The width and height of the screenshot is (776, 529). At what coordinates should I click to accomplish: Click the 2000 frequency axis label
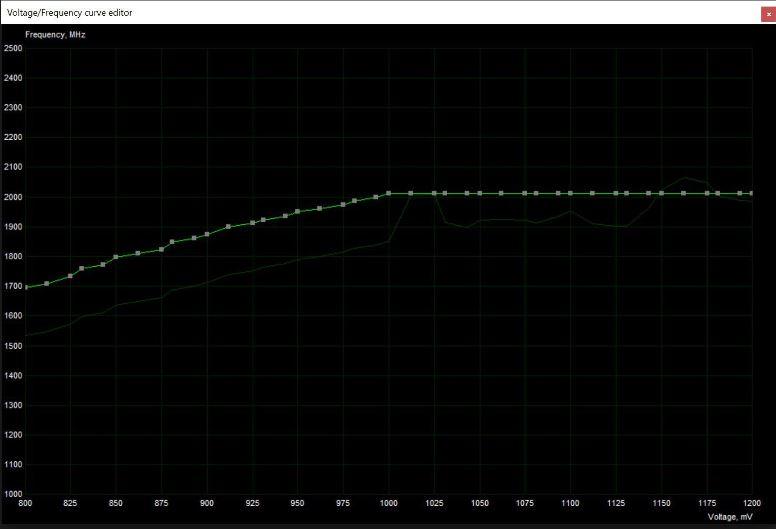click(13, 197)
